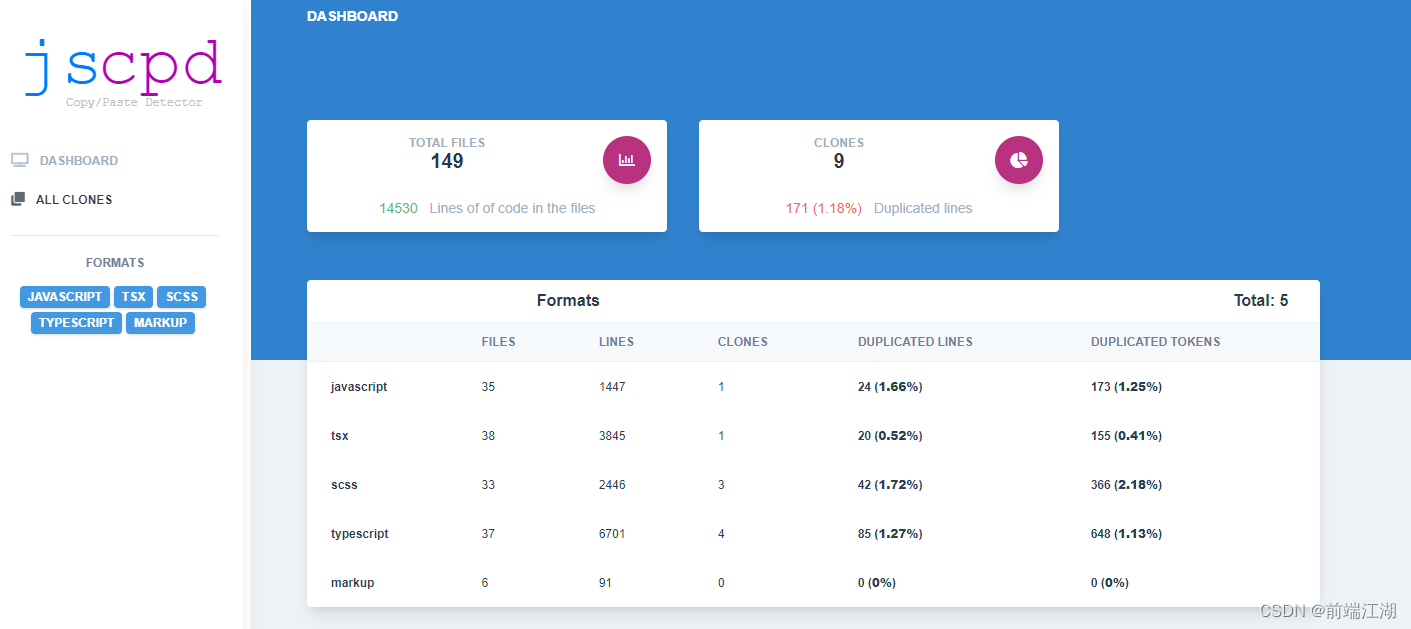Click the jscpd Copy/Paste Detector logo
This screenshot has height=629, width=1411.
[x=123, y=72]
